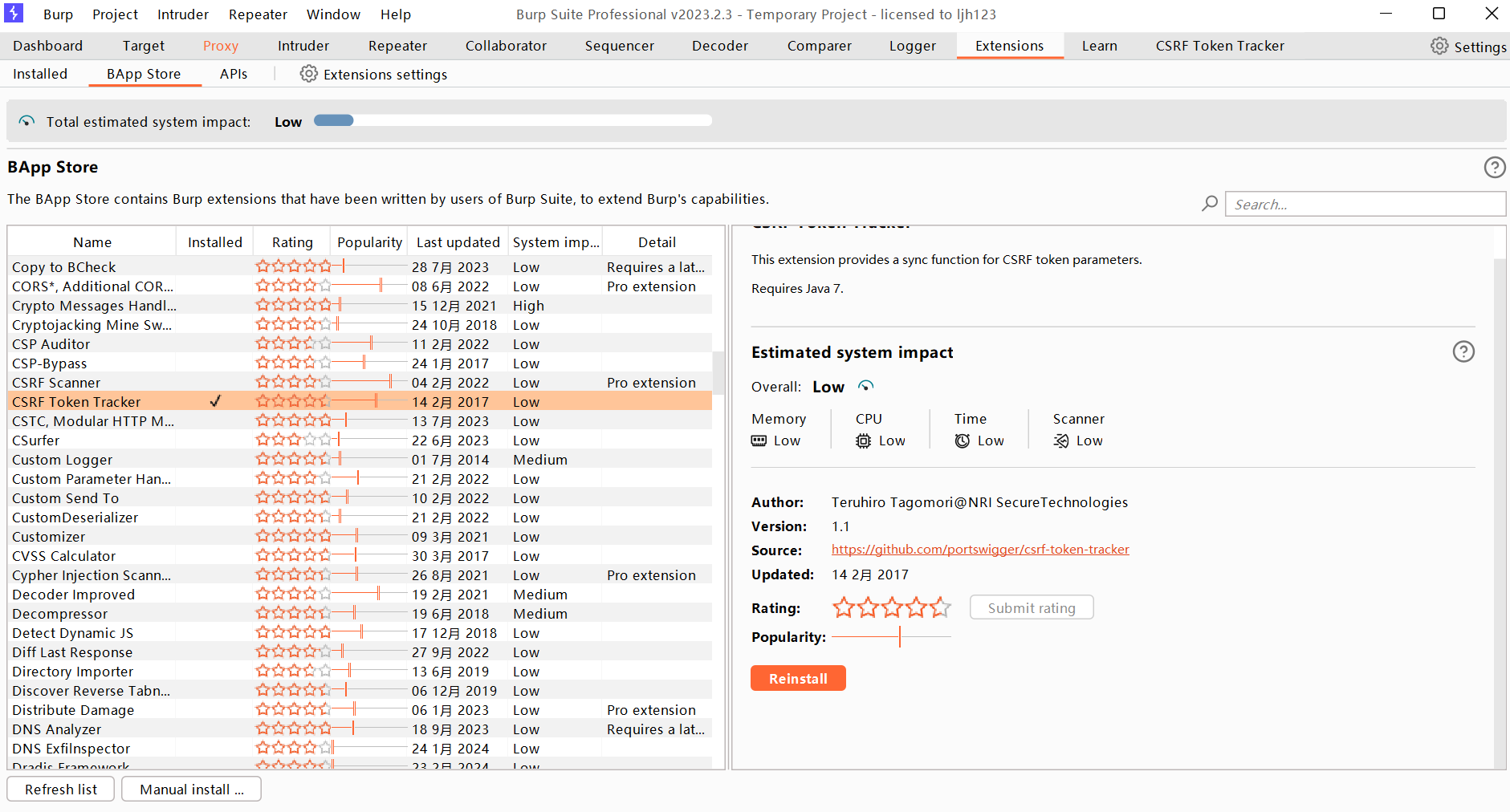Sort list by Name column header
The width and height of the screenshot is (1510, 812).
[92, 242]
